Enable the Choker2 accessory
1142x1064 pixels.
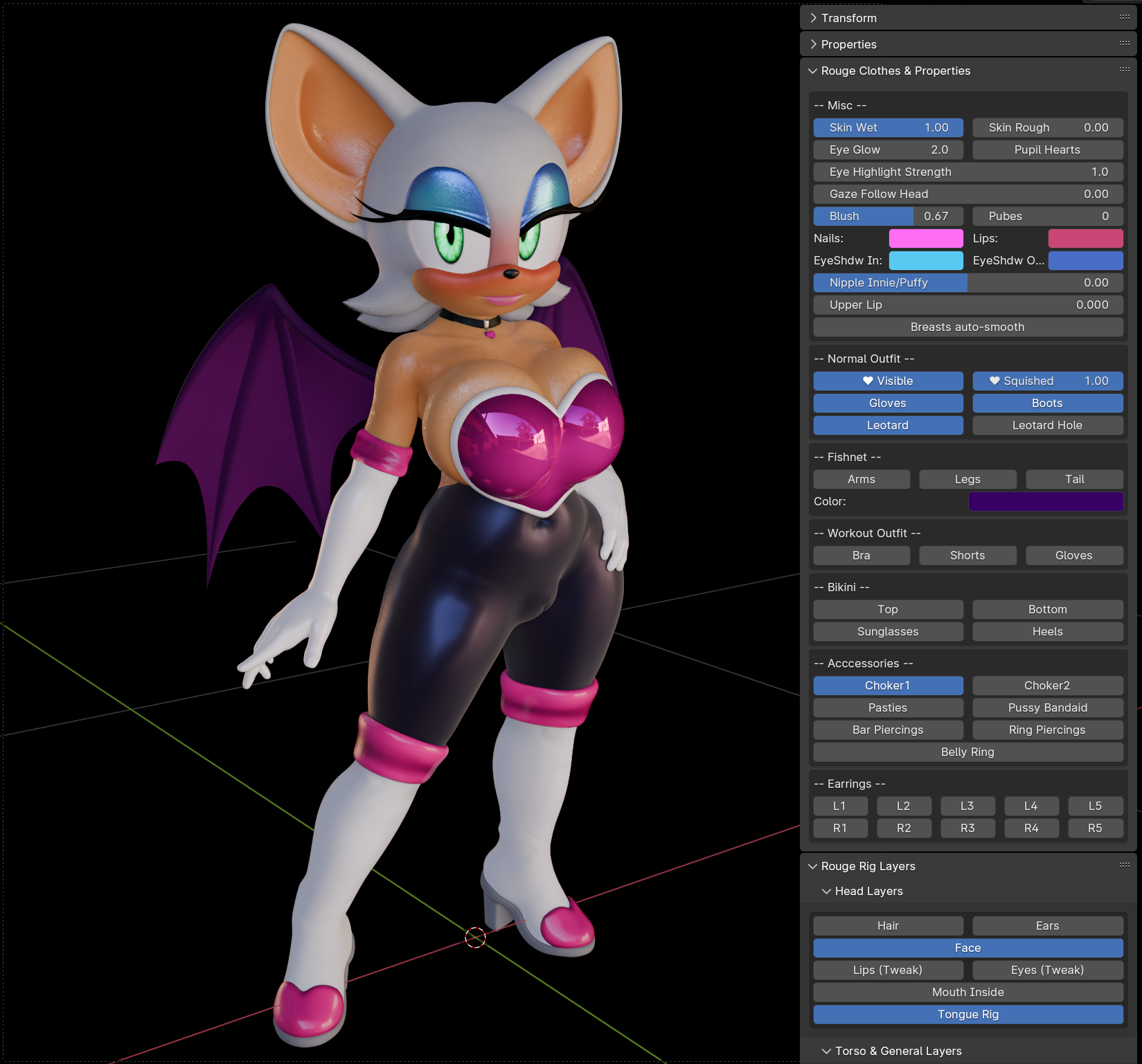1048,685
